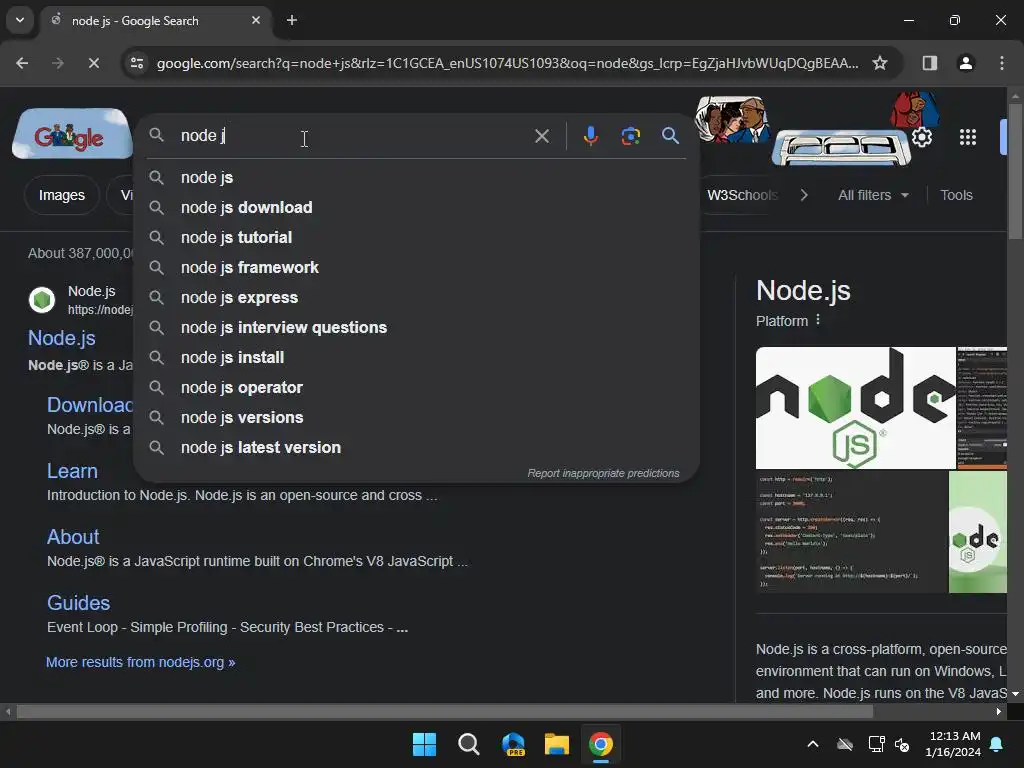Open the Learn sitelink

[72, 471]
